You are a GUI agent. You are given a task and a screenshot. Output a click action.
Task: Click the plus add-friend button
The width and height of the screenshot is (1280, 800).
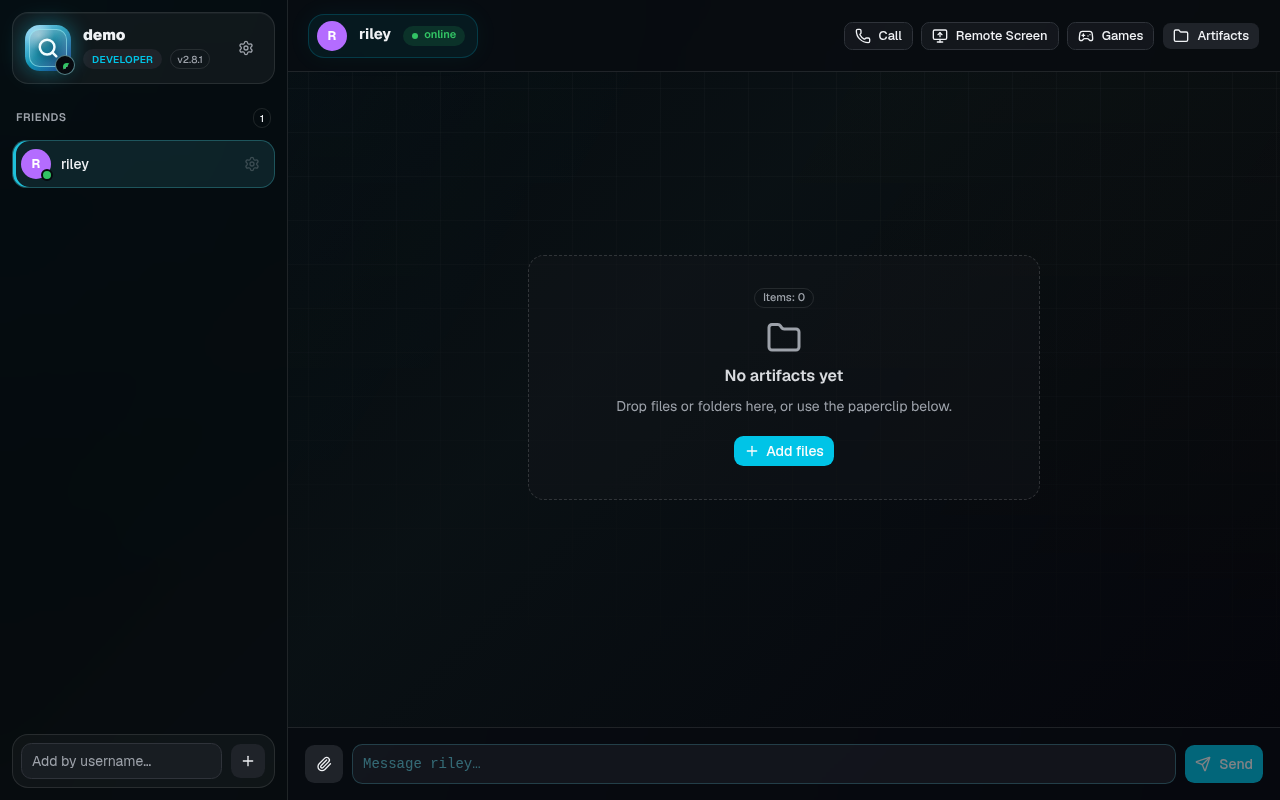click(x=248, y=761)
